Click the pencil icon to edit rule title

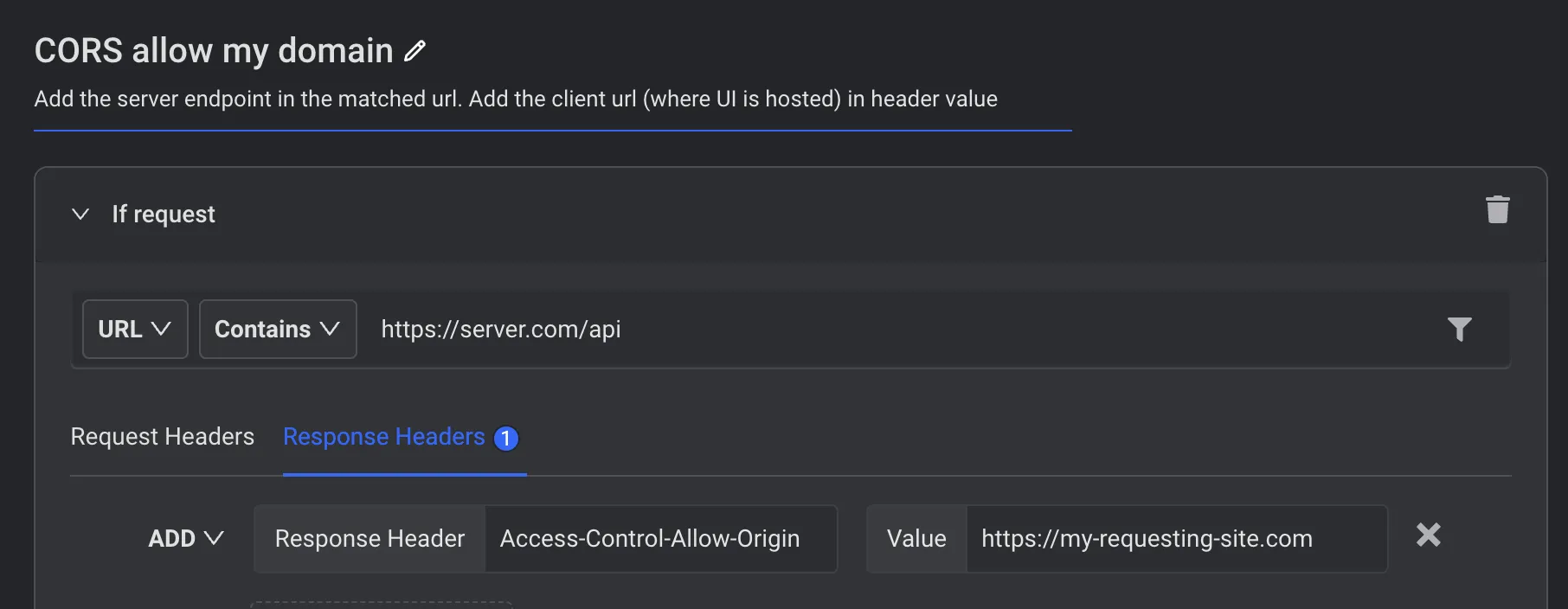(x=415, y=51)
